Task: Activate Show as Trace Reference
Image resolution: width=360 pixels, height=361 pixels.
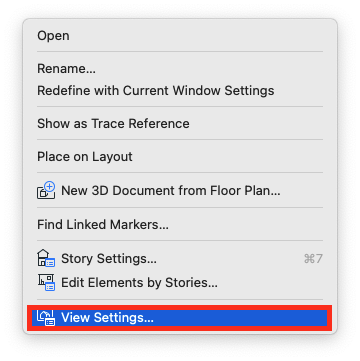Action: (113, 124)
